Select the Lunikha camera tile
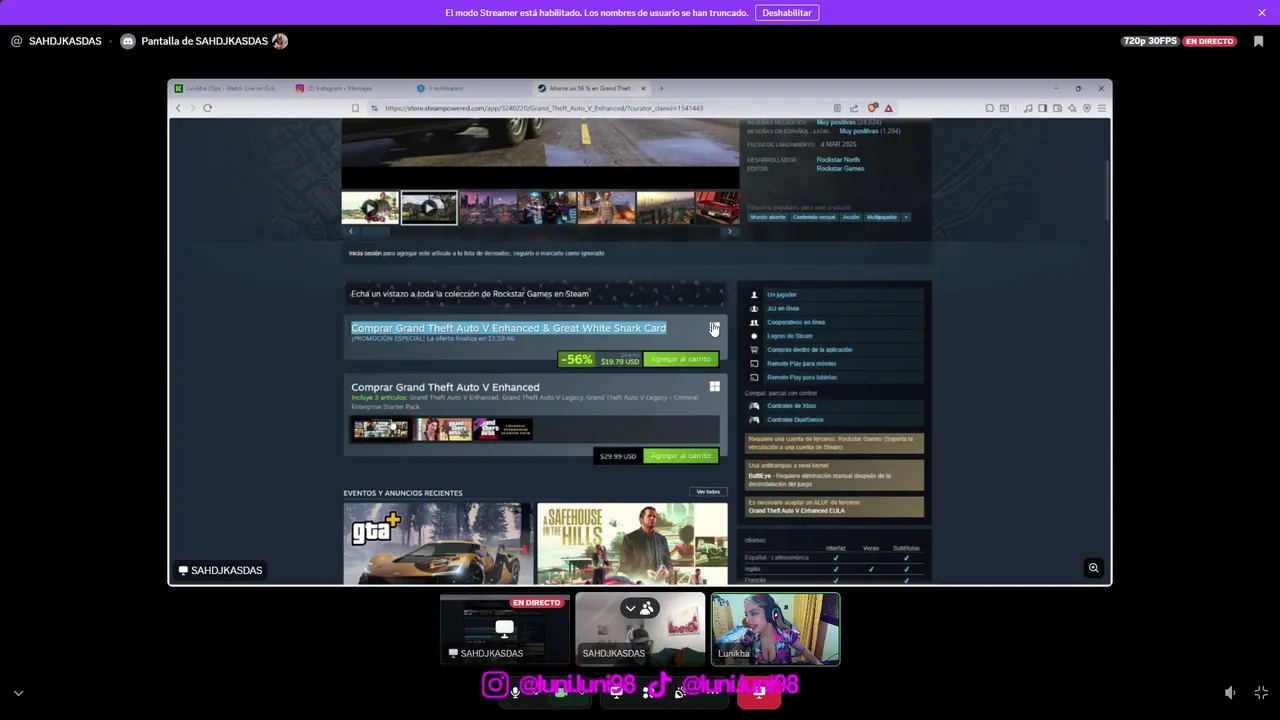This screenshot has width=1280, height=720. point(775,629)
